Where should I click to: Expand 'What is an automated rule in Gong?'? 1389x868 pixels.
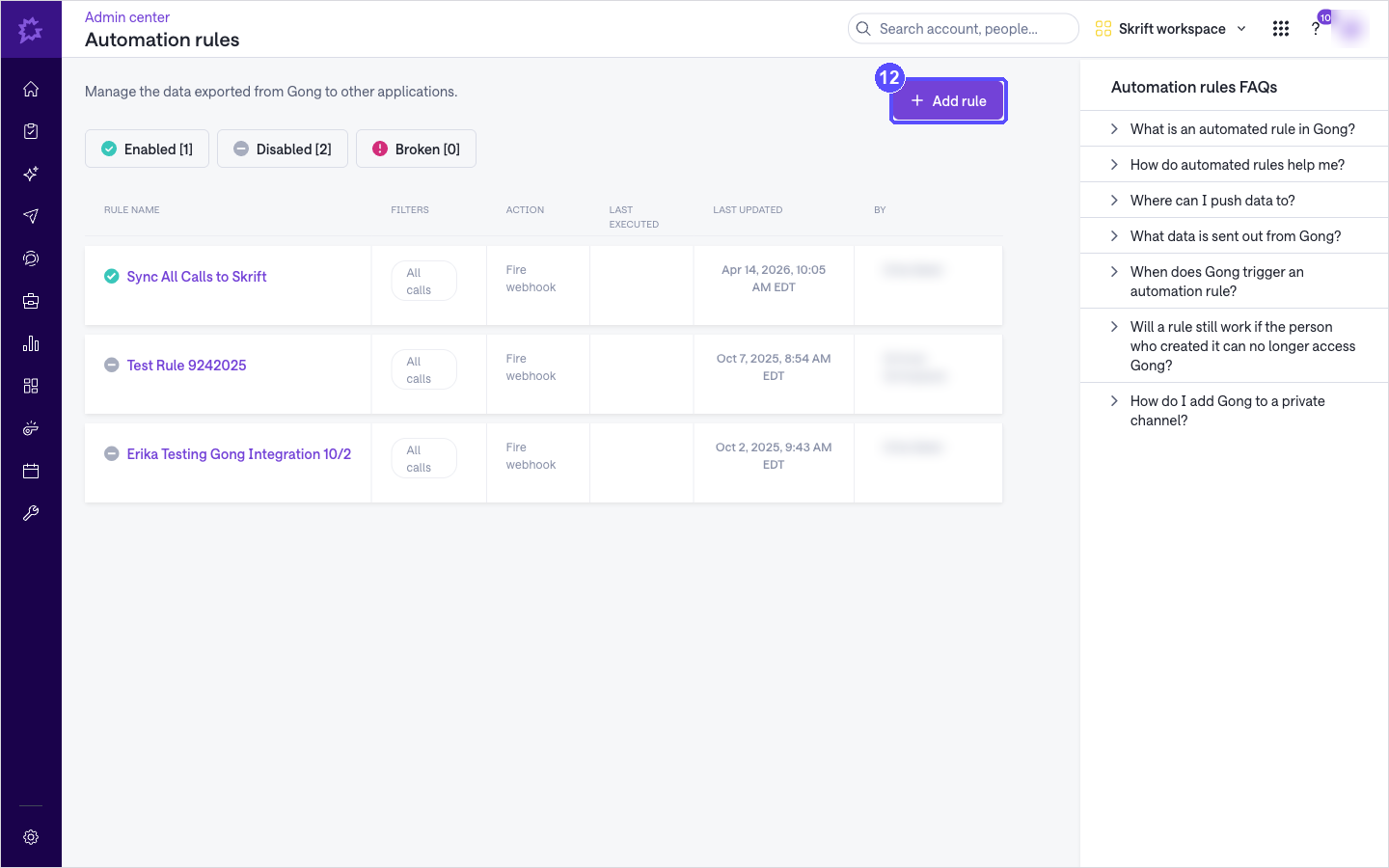1235,129
